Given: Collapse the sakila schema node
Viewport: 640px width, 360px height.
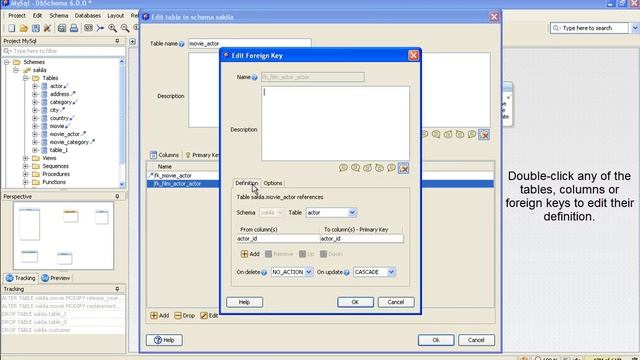Looking at the screenshot, I should 16,70.
